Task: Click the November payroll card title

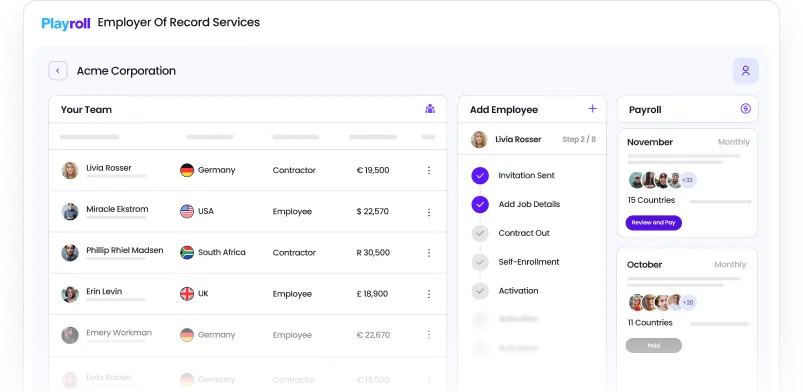Action: 650,142
